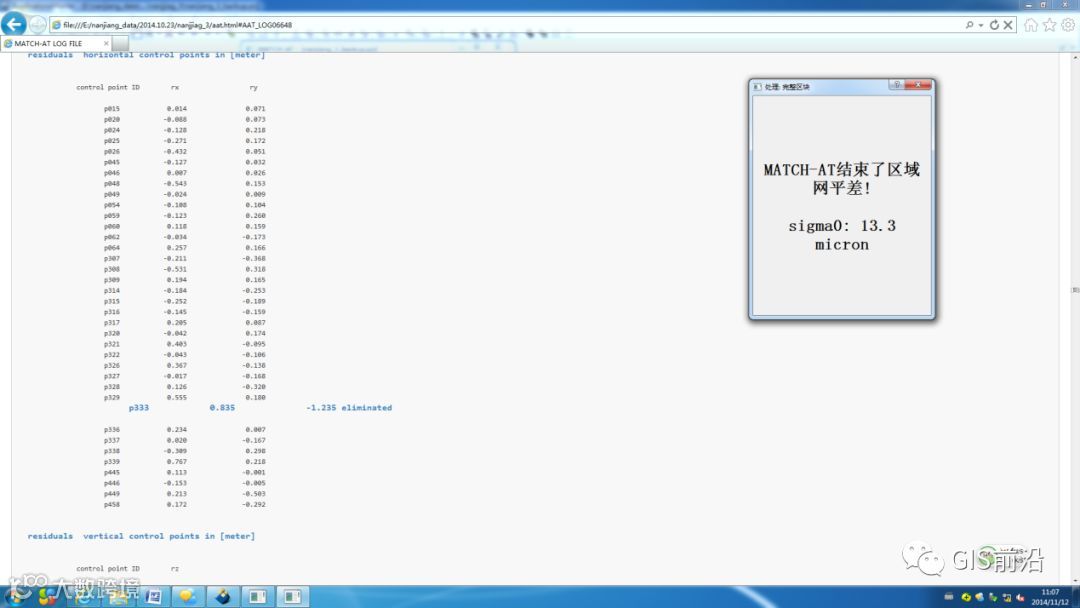The height and width of the screenshot is (608, 1080).
Task: Click the tray volume muted icon
Action: (1020, 597)
